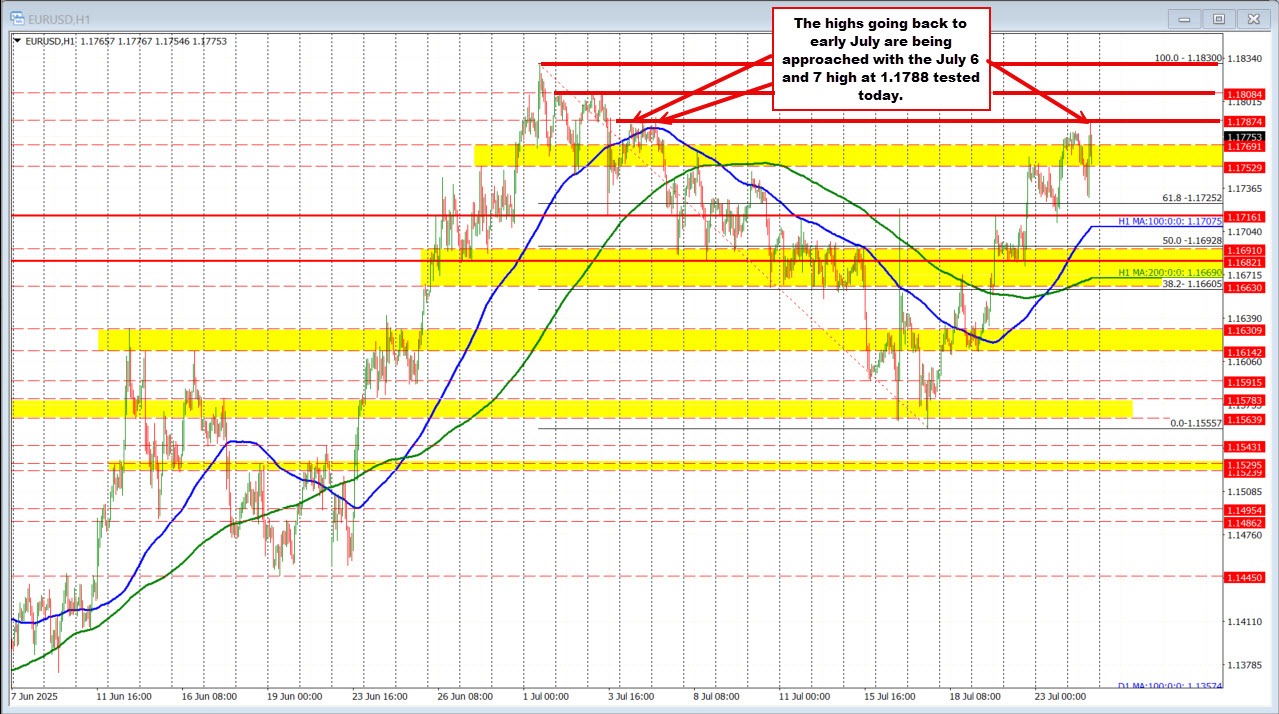Click the red price label 1.16821
Viewport: 1279px width, 714px height.
1245,262
